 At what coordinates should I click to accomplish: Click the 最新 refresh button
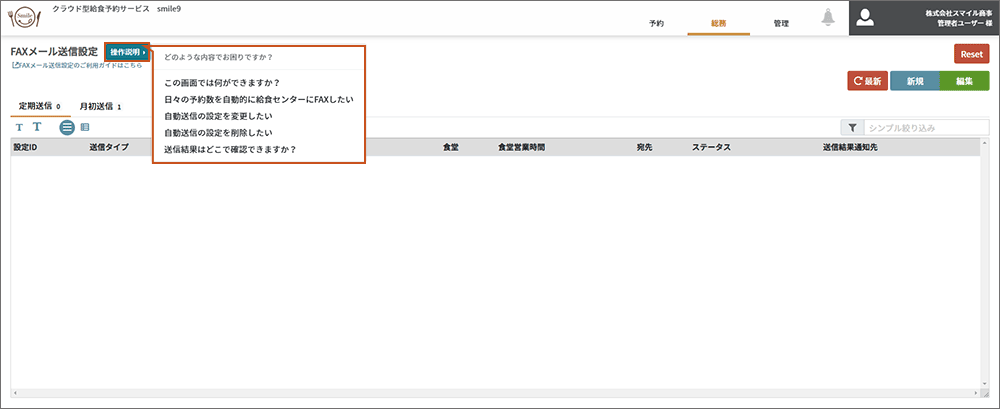tap(867, 81)
